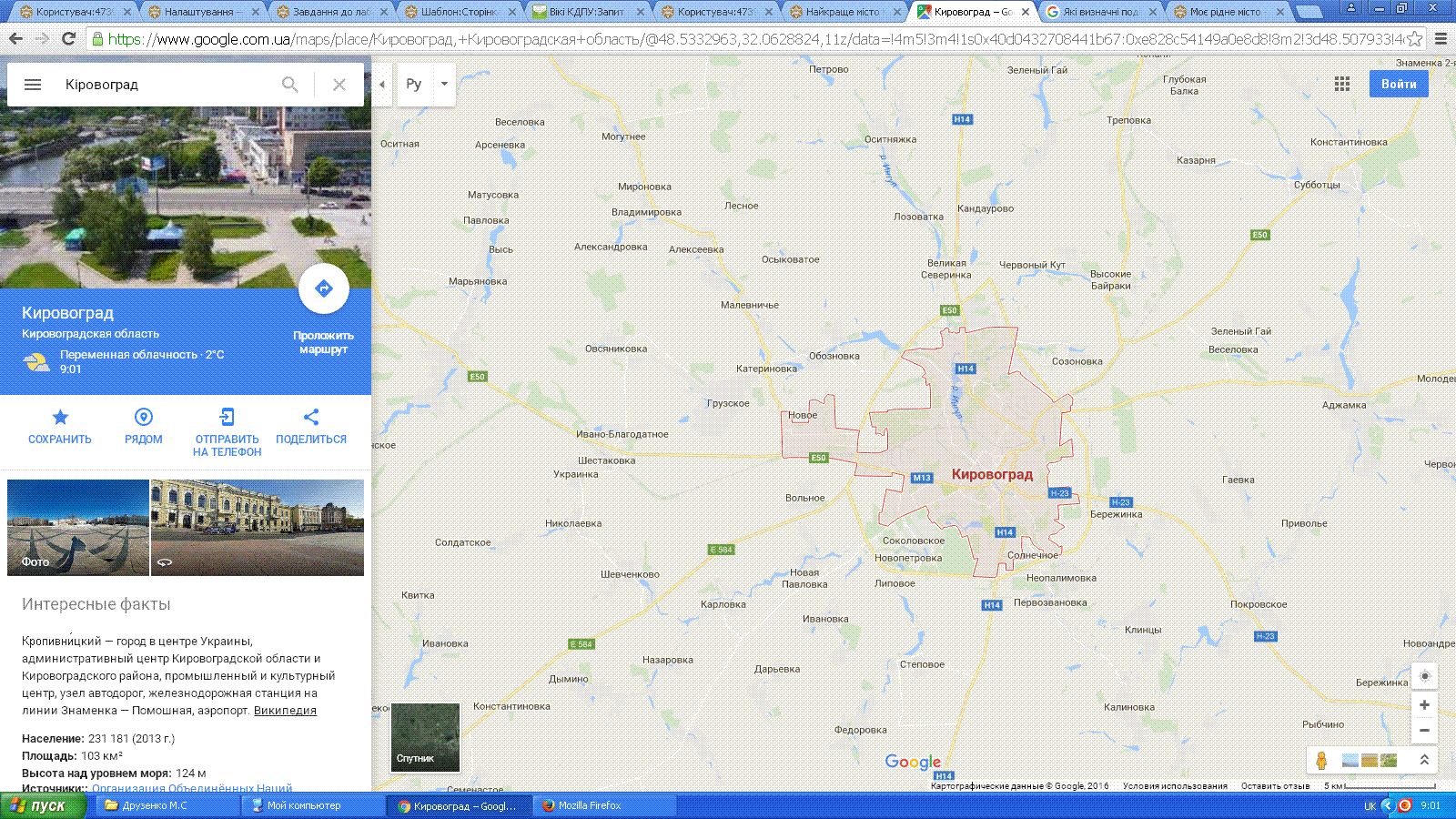Click Площадь: 103 км² fact line
Viewport: 1456px width, 819px height.
(x=72, y=756)
